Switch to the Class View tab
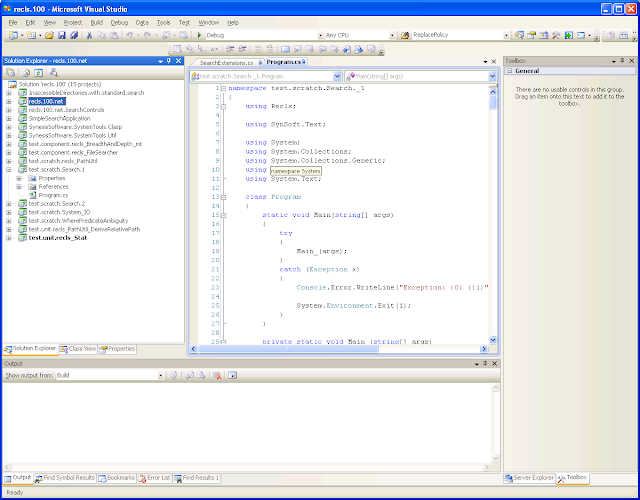640x500 pixels. coord(78,349)
